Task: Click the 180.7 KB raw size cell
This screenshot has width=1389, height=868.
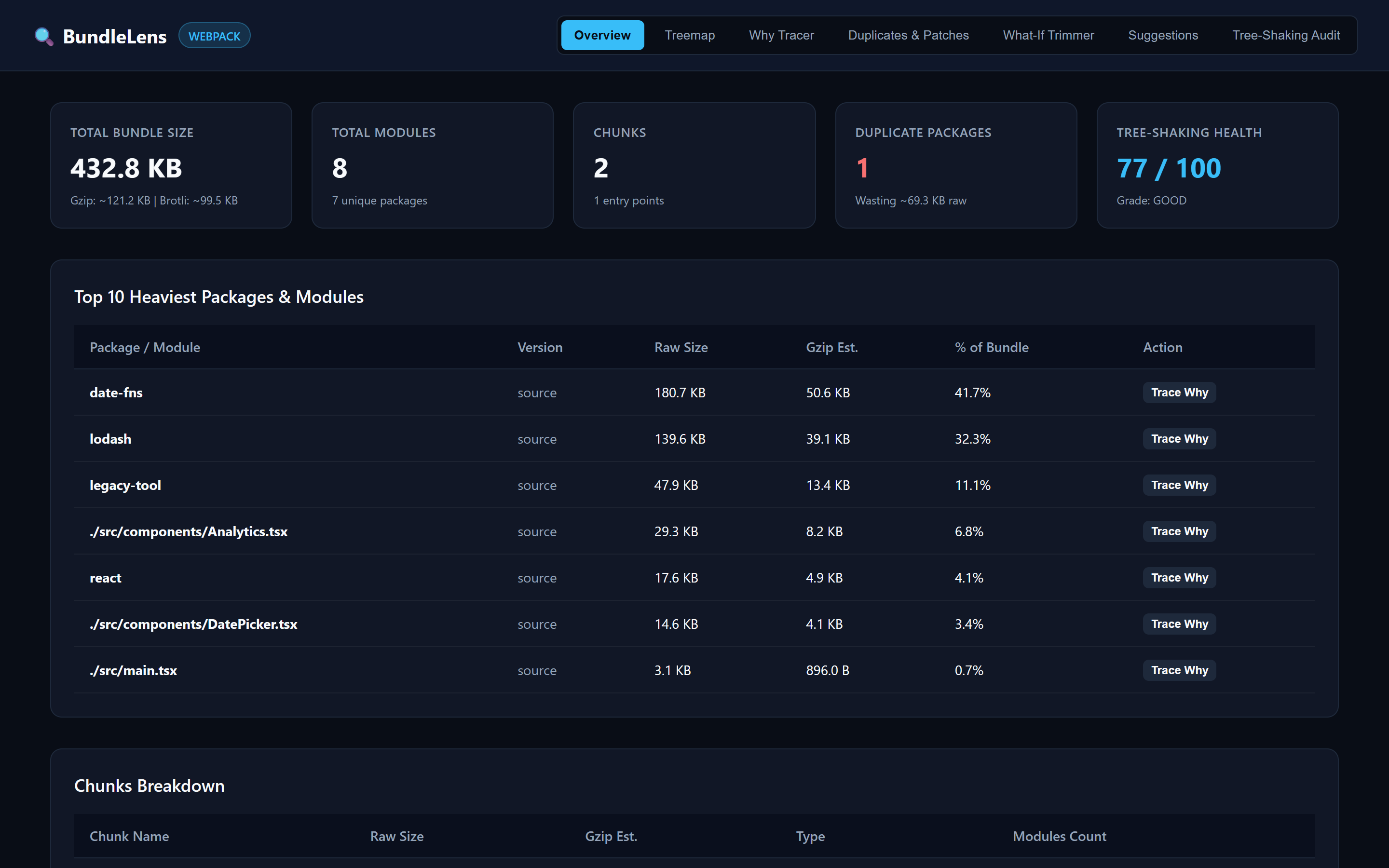Action: click(x=680, y=393)
